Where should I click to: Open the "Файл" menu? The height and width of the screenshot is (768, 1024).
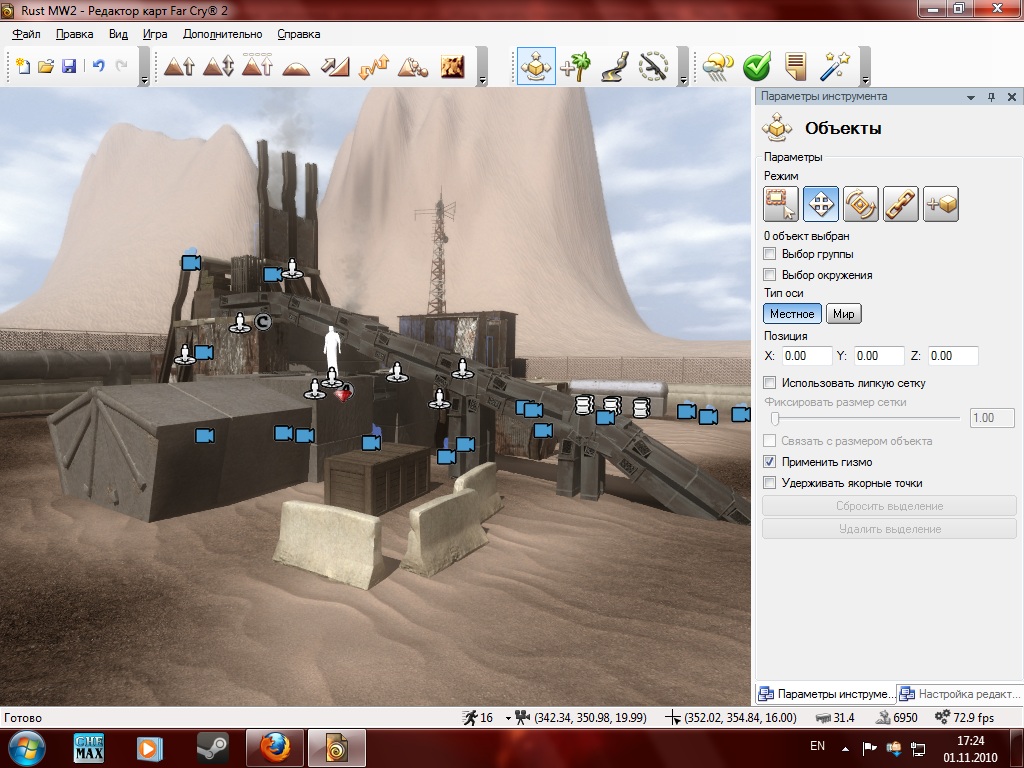[x=26, y=34]
